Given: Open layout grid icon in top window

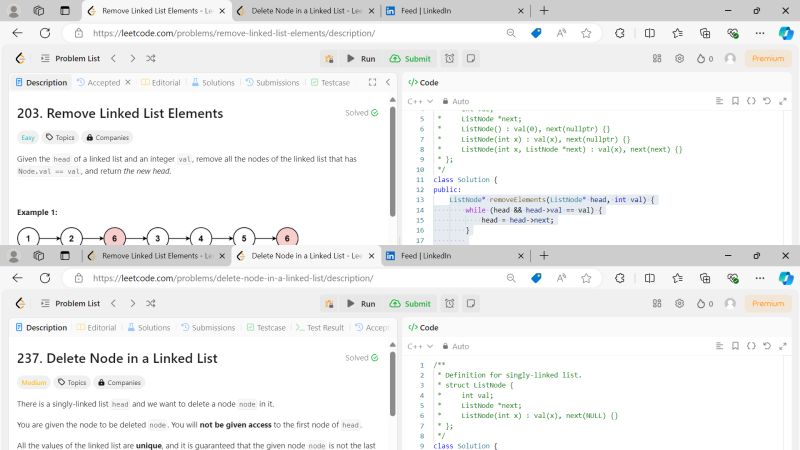Looking at the screenshot, I should 657,59.
